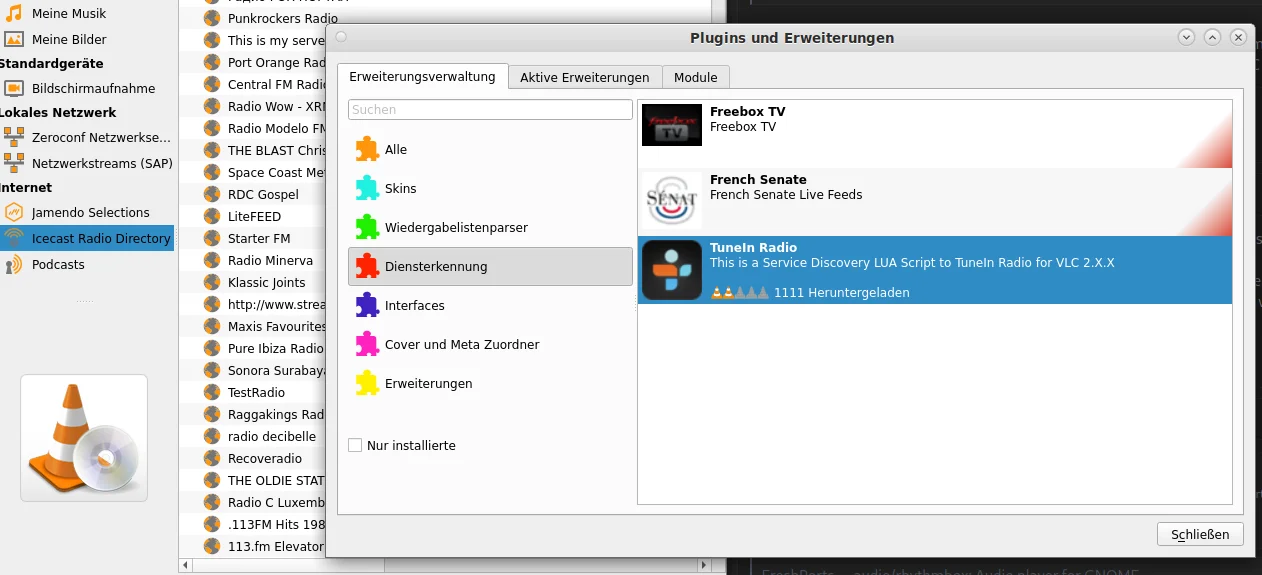This screenshot has height=575, width=1262.
Task: Click the VLC cone album art
Action: point(84,438)
